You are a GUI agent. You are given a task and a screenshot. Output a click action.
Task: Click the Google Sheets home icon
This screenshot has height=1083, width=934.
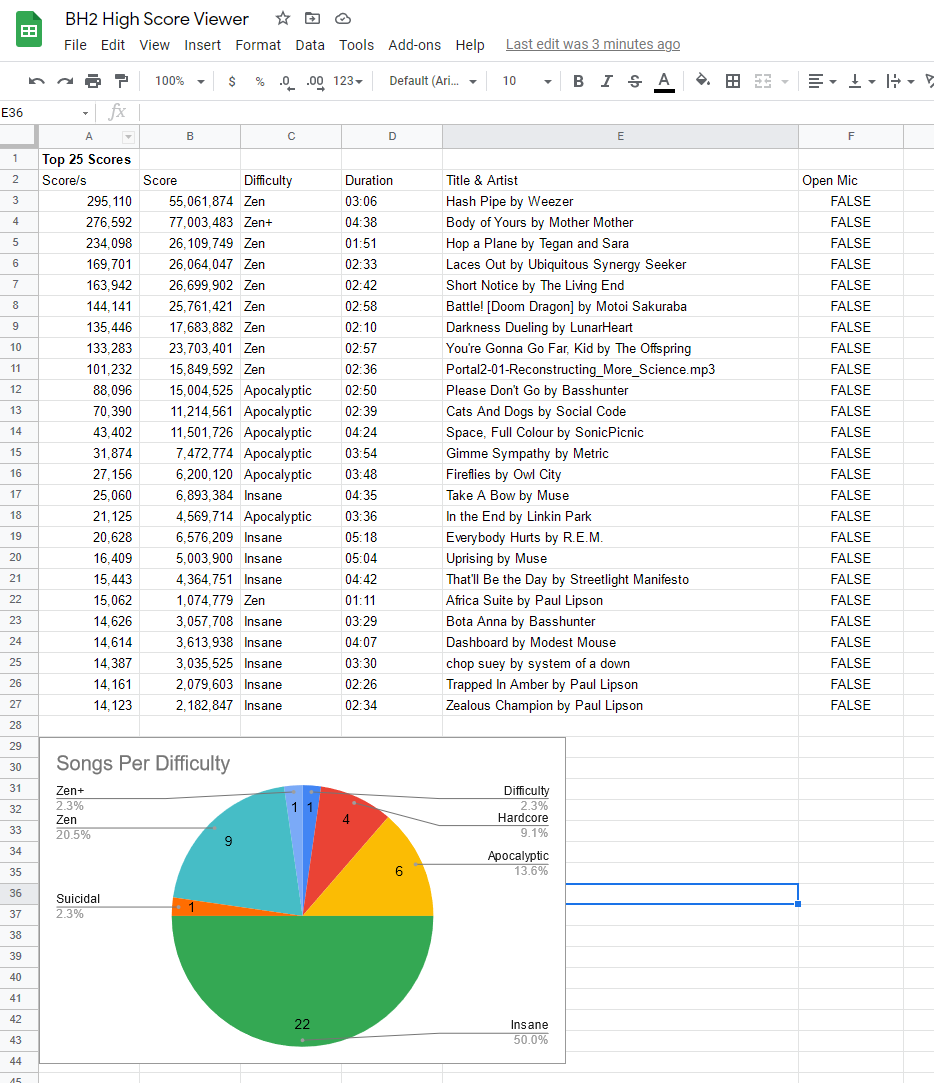point(29,30)
